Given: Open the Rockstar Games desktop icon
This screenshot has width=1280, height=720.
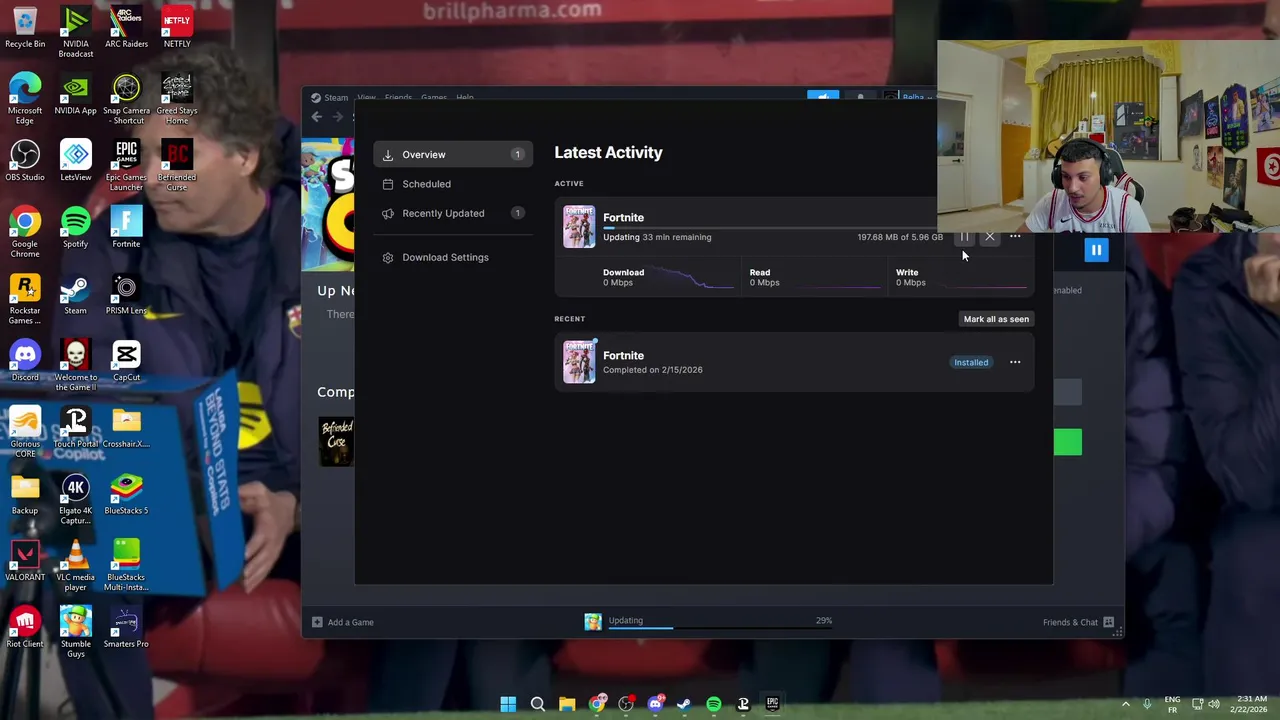Looking at the screenshot, I should pyautogui.click(x=25, y=299).
